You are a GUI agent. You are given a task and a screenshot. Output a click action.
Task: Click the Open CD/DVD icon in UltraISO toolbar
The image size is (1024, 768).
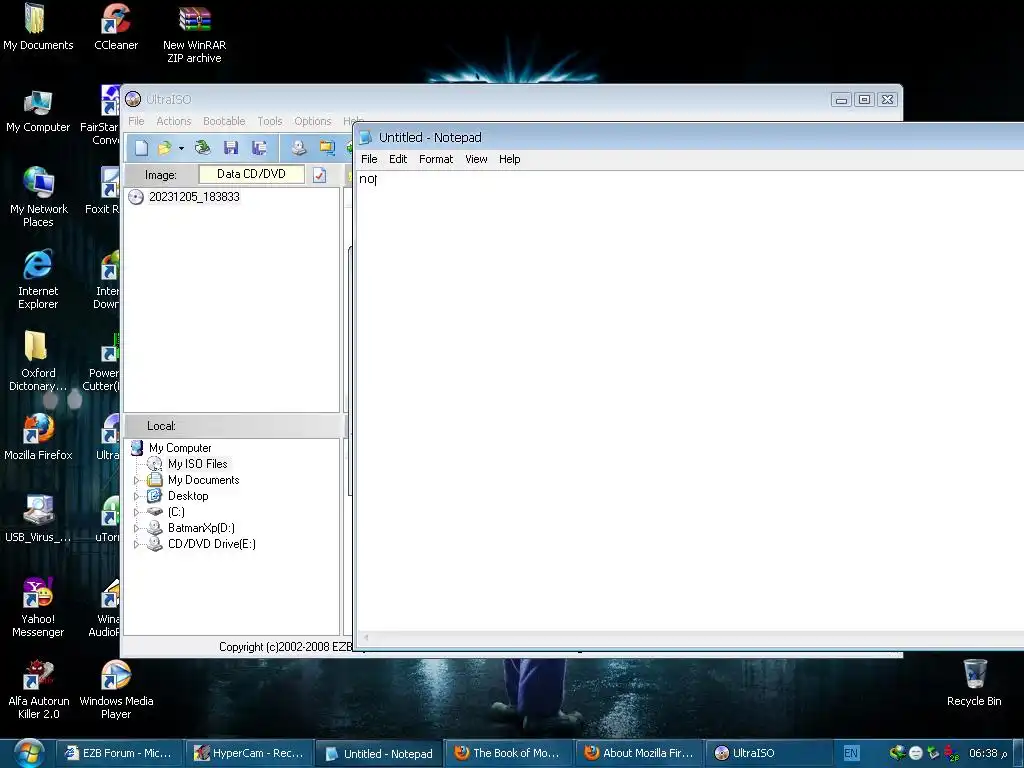coord(202,148)
